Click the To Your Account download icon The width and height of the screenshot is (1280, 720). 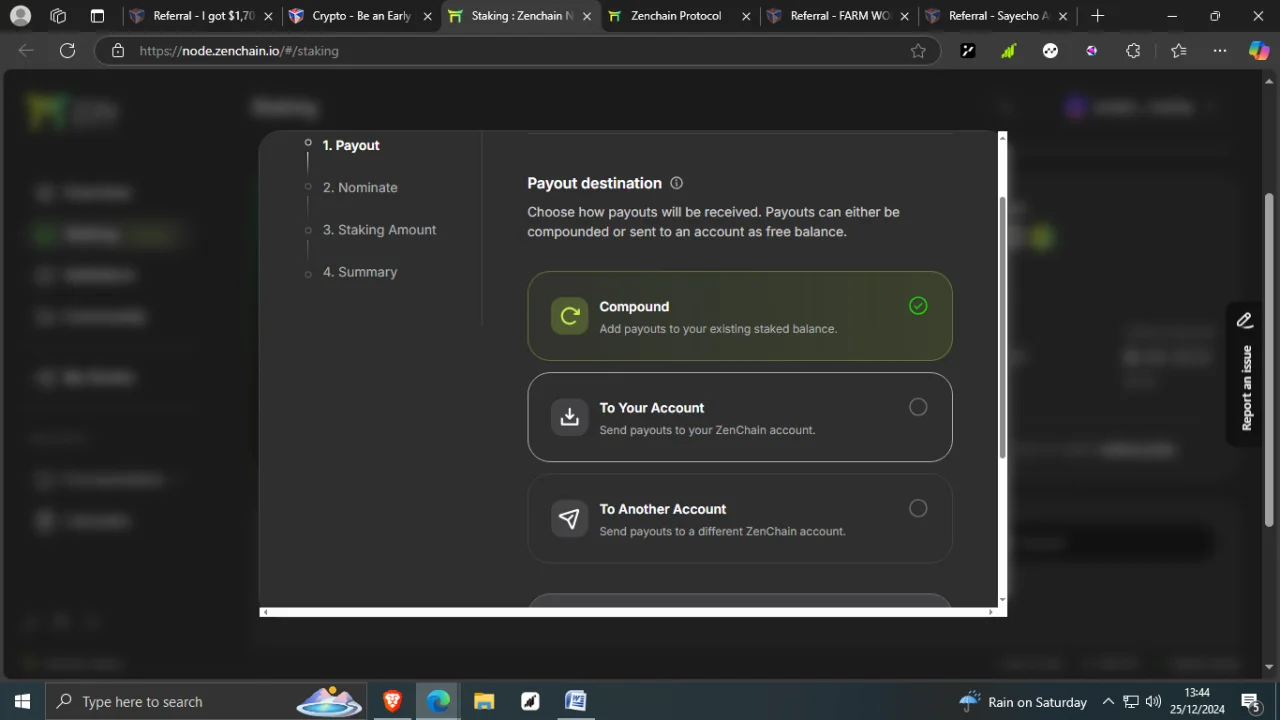coord(570,417)
